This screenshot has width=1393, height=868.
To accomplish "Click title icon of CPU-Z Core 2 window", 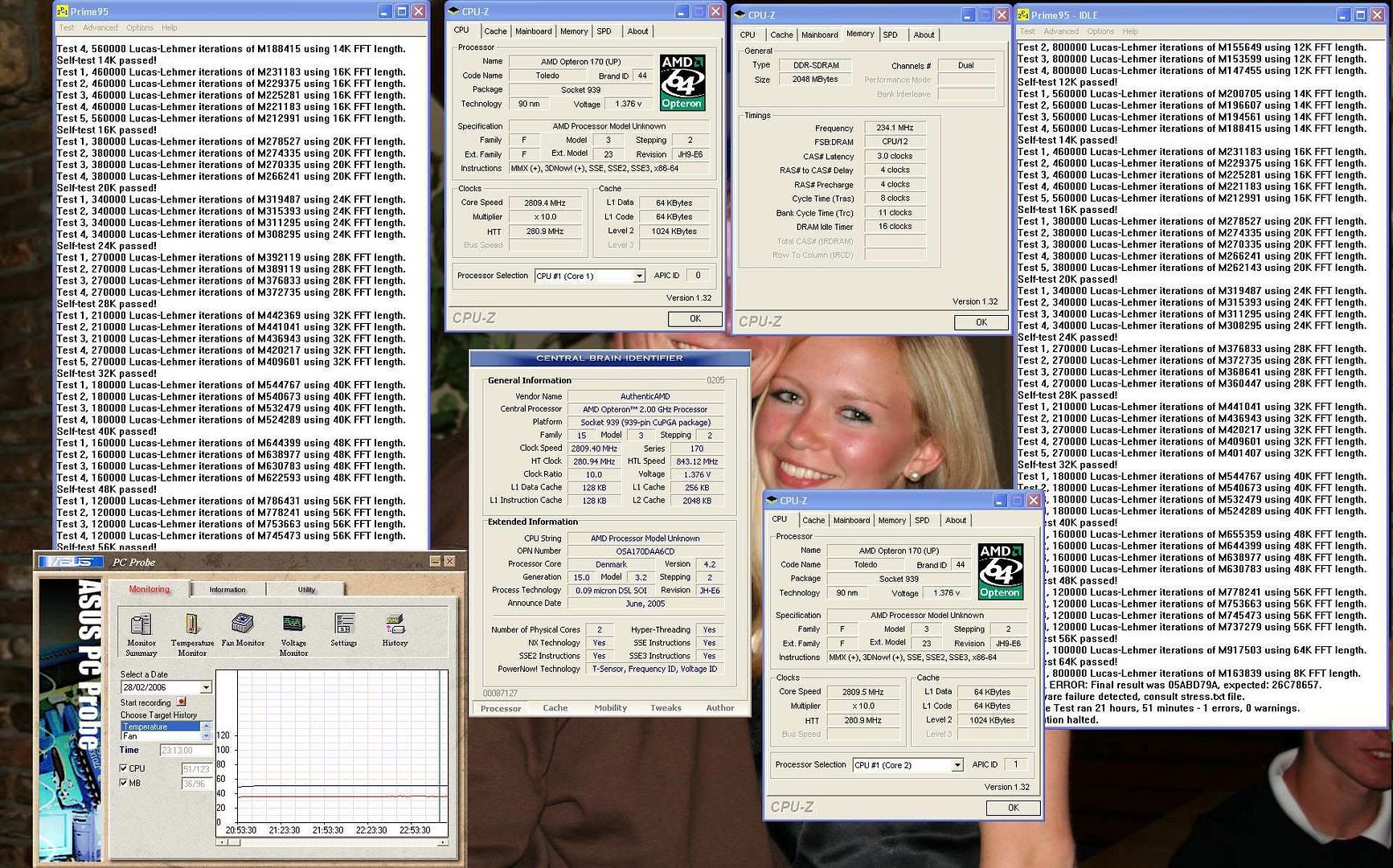I will coord(772,500).
